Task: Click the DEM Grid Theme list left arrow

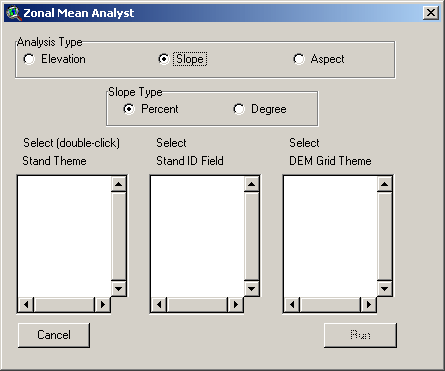Action: (x=292, y=304)
